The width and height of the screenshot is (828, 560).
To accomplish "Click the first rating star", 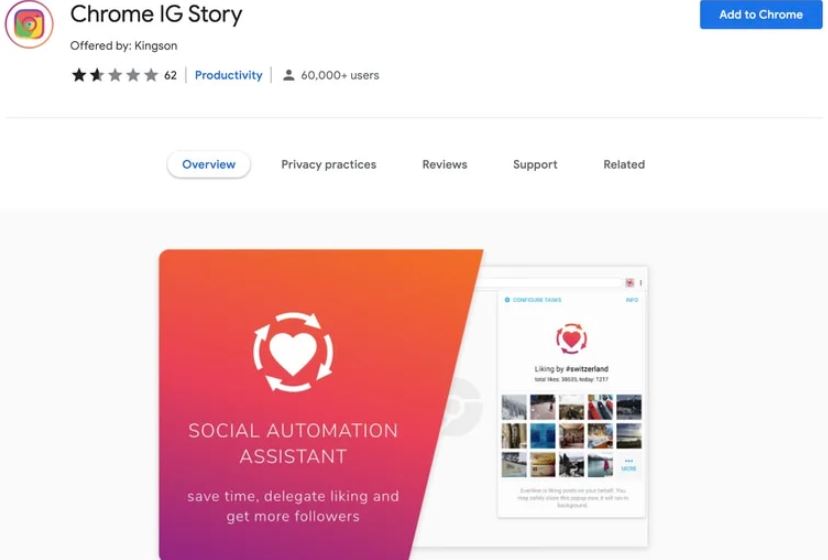I will click(79, 75).
